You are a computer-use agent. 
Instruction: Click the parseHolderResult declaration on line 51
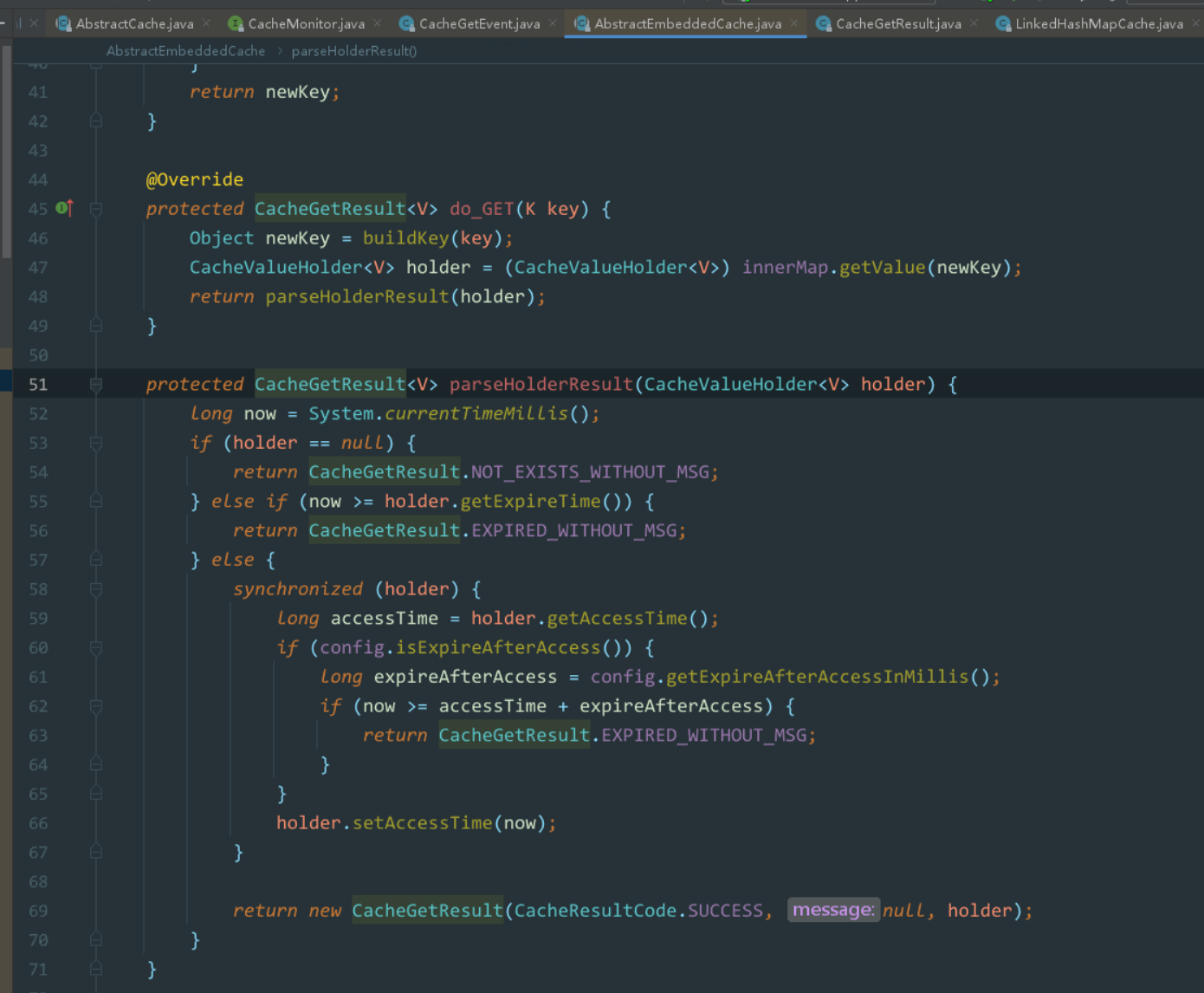pos(541,384)
